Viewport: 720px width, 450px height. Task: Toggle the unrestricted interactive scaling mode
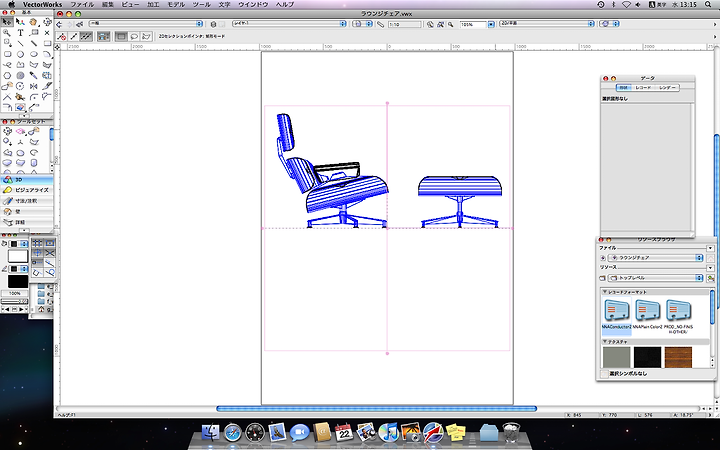coord(86,36)
